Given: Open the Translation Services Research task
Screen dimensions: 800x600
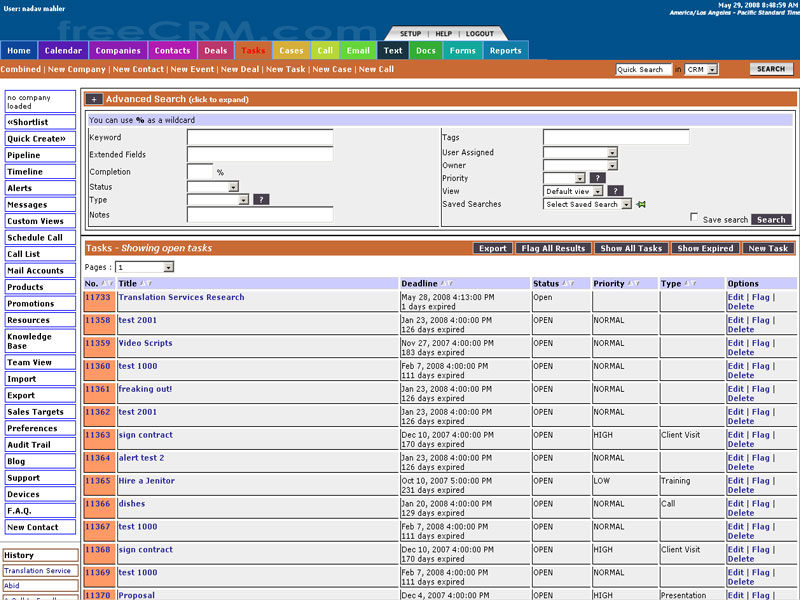Looking at the screenshot, I should coord(181,297).
